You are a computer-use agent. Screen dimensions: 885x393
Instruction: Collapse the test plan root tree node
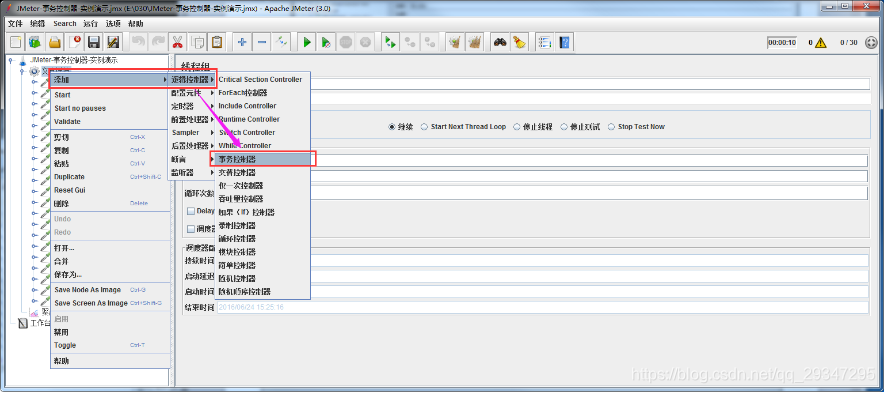tap(11, 60)
